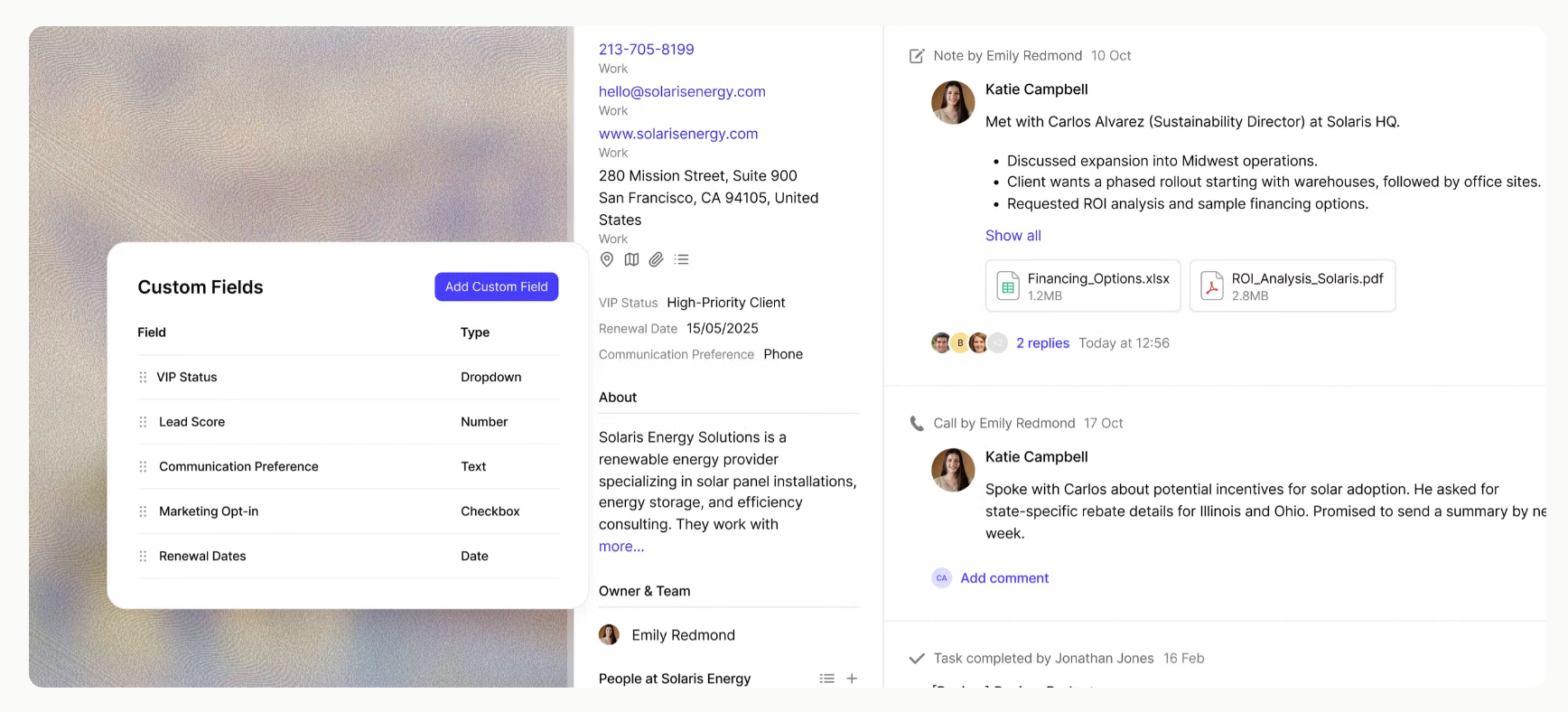Click the phone call icon by Emily Redmond
1568x712 pixels.
click(916, 424)
